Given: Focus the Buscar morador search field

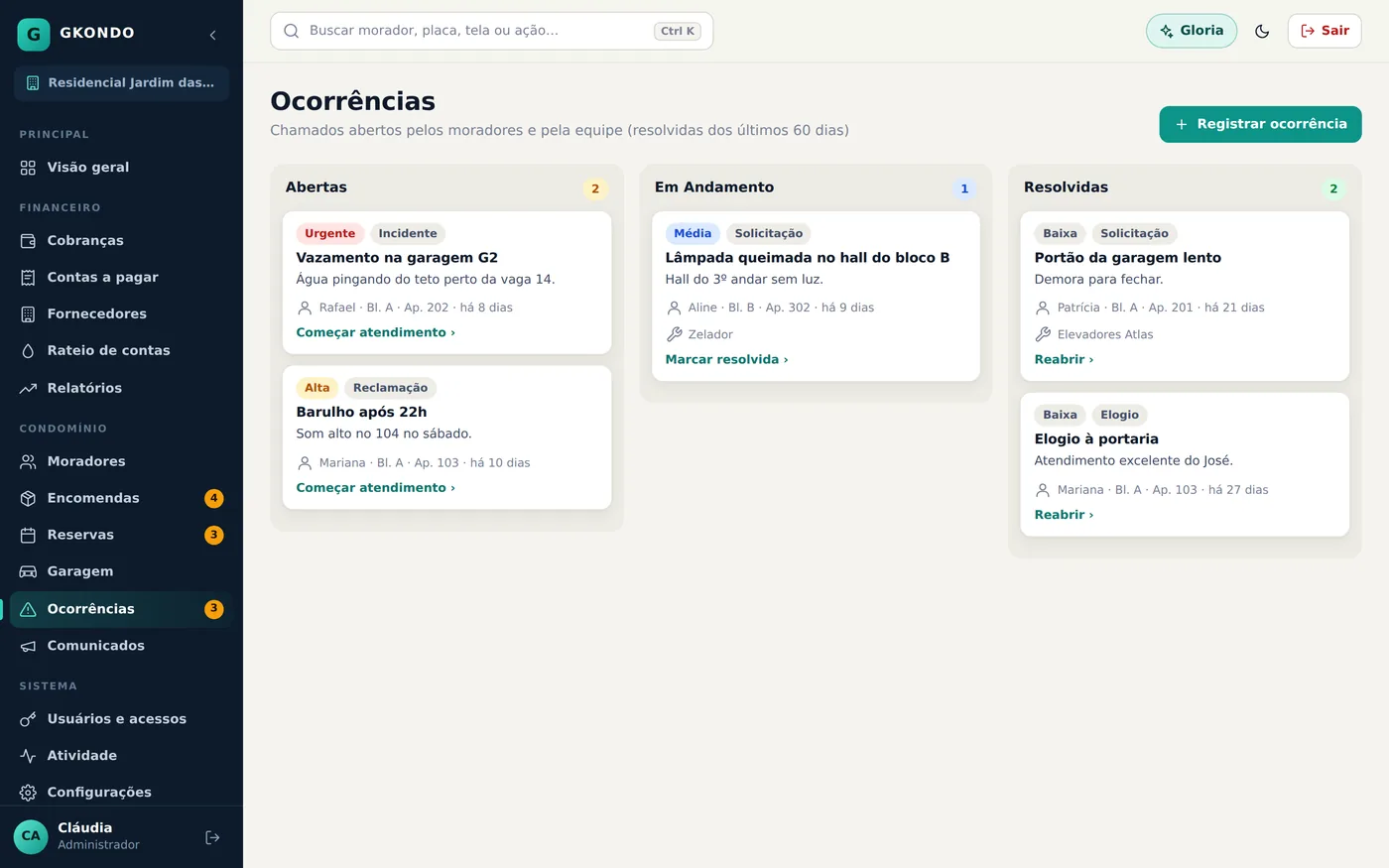Looking at the screenshot, I should (491, 31).
